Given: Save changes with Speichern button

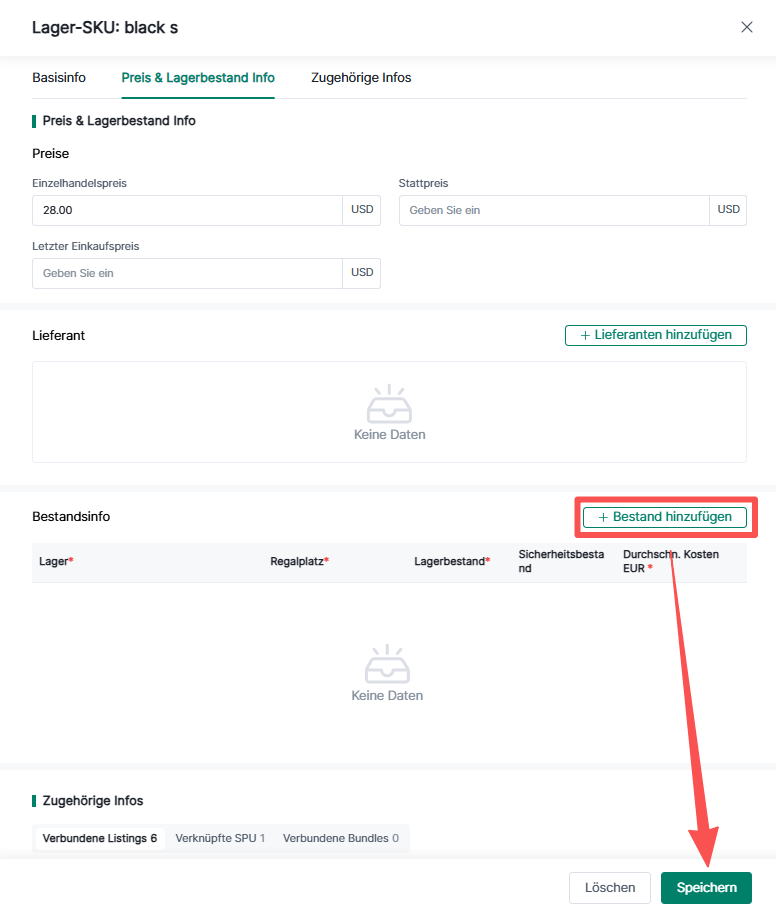Looking at the screenshot, I should (x=706, y=888).
